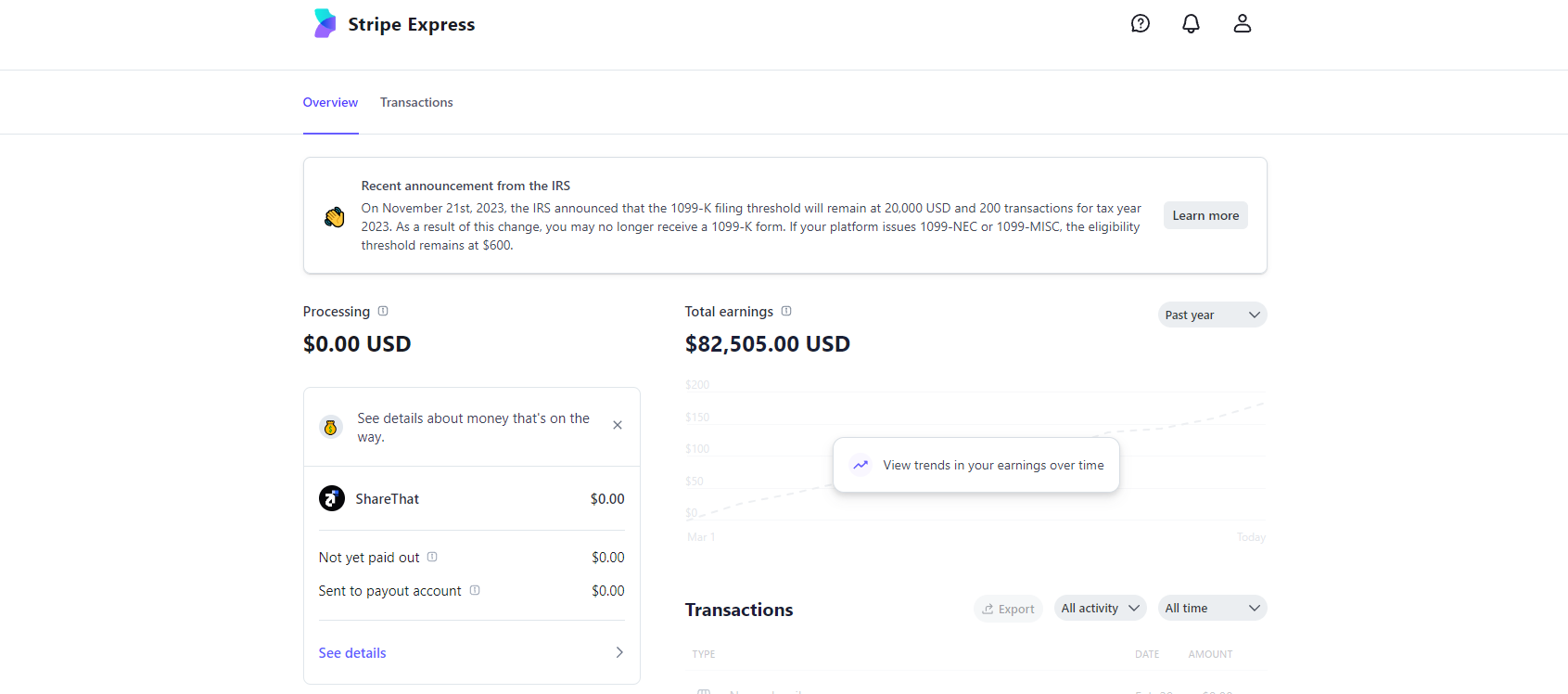Export the transactions list
1568x694 pixels.
[1008, 610]
